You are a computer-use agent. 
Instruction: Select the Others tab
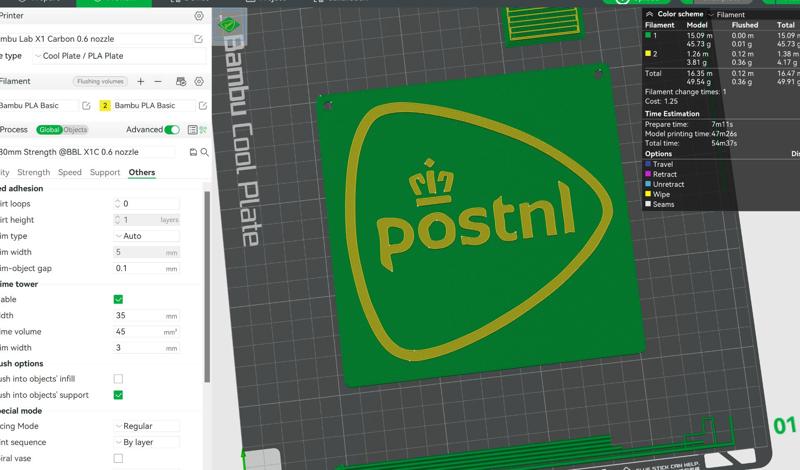142,172
